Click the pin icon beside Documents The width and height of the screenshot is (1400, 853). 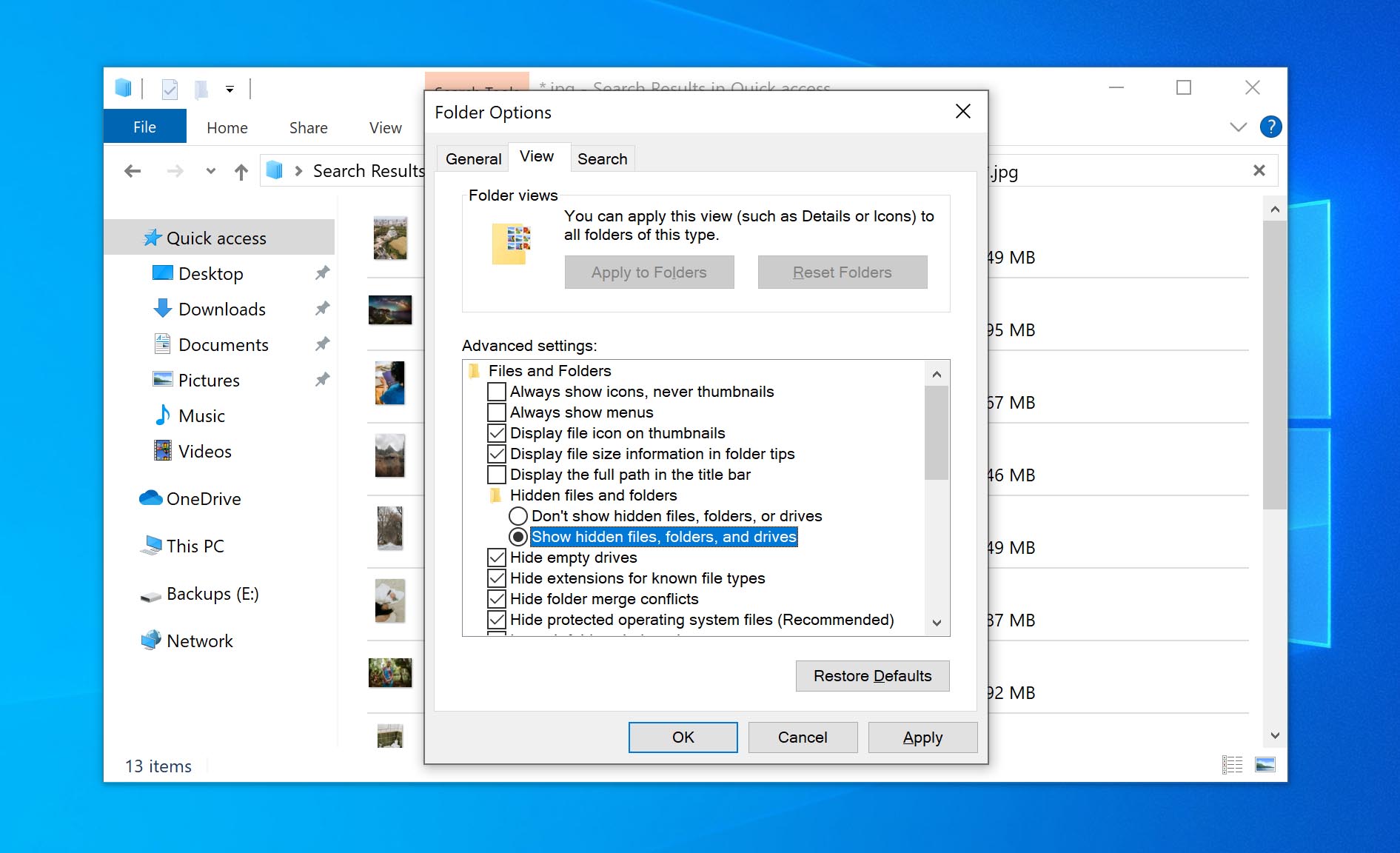322,344
